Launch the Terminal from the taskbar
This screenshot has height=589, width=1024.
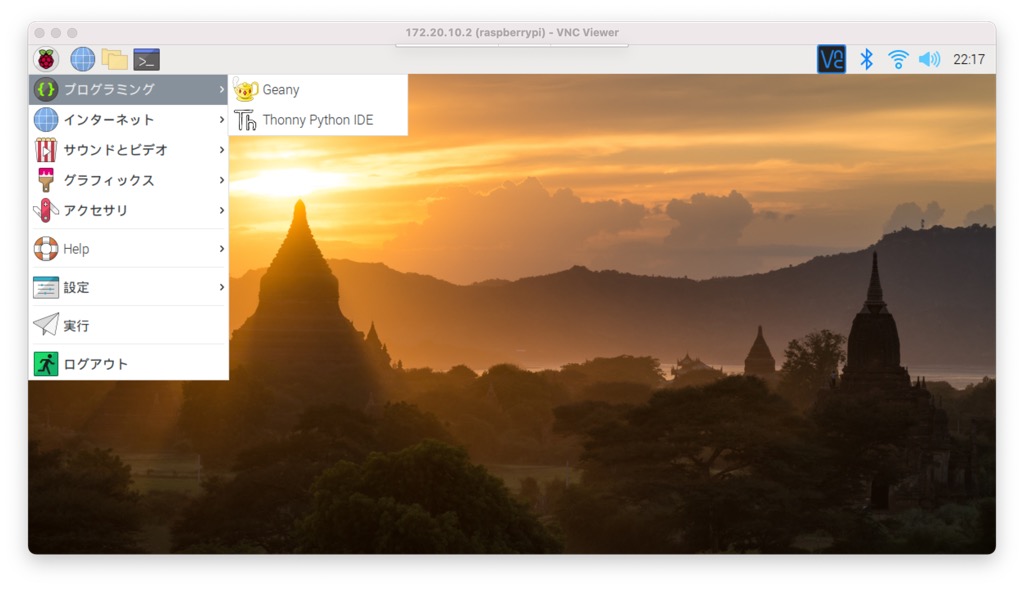click(x=146, y=59)
